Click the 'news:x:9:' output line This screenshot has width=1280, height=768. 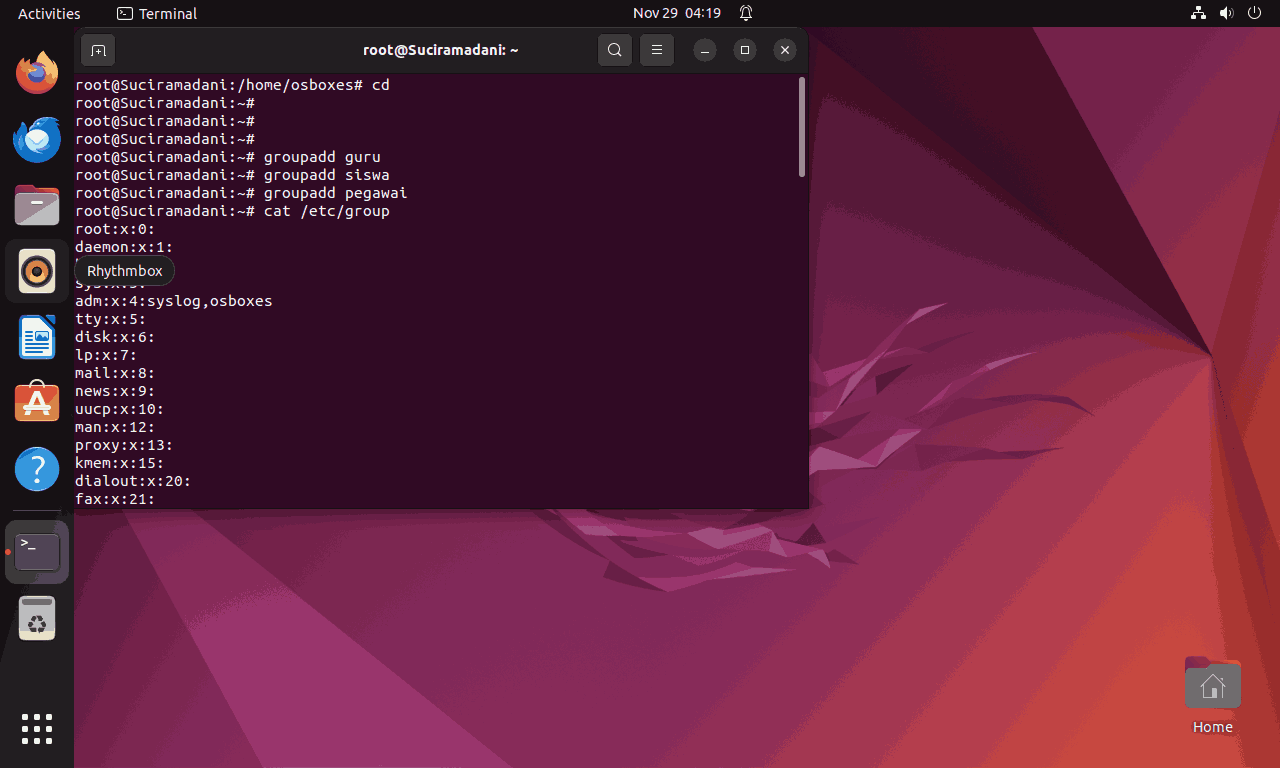click(115, 391)
